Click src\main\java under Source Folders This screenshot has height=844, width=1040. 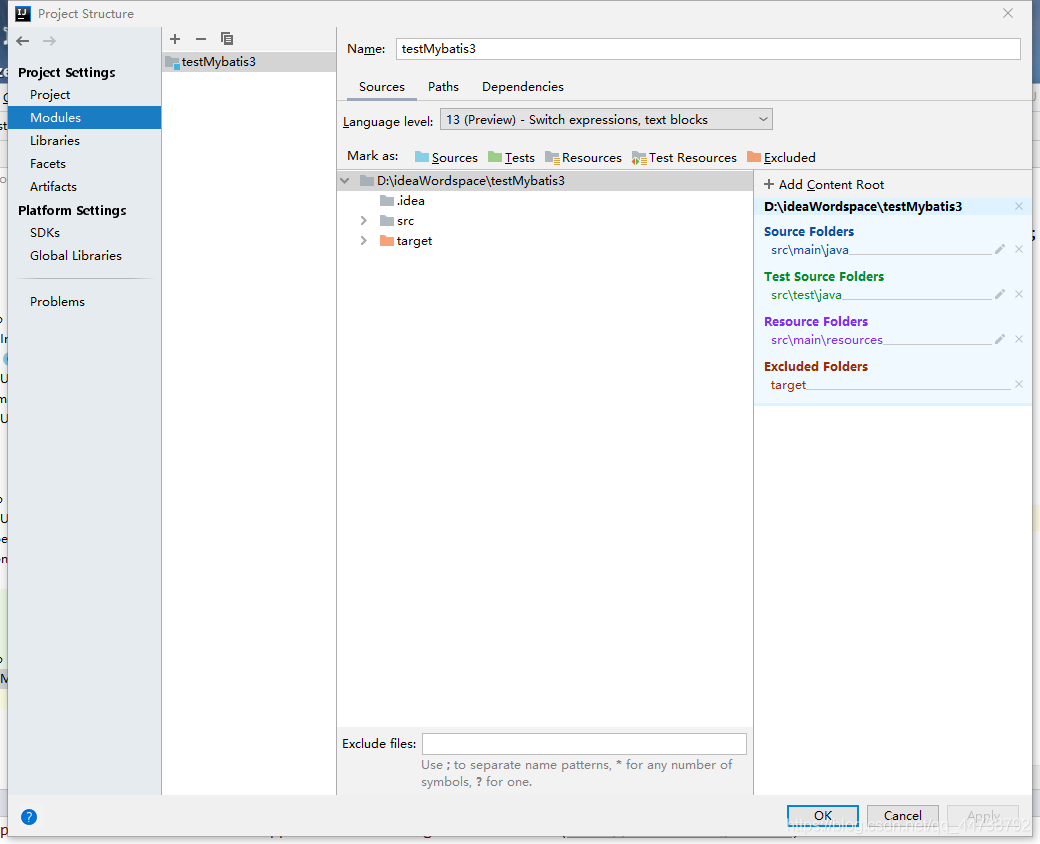click(810, 250)
